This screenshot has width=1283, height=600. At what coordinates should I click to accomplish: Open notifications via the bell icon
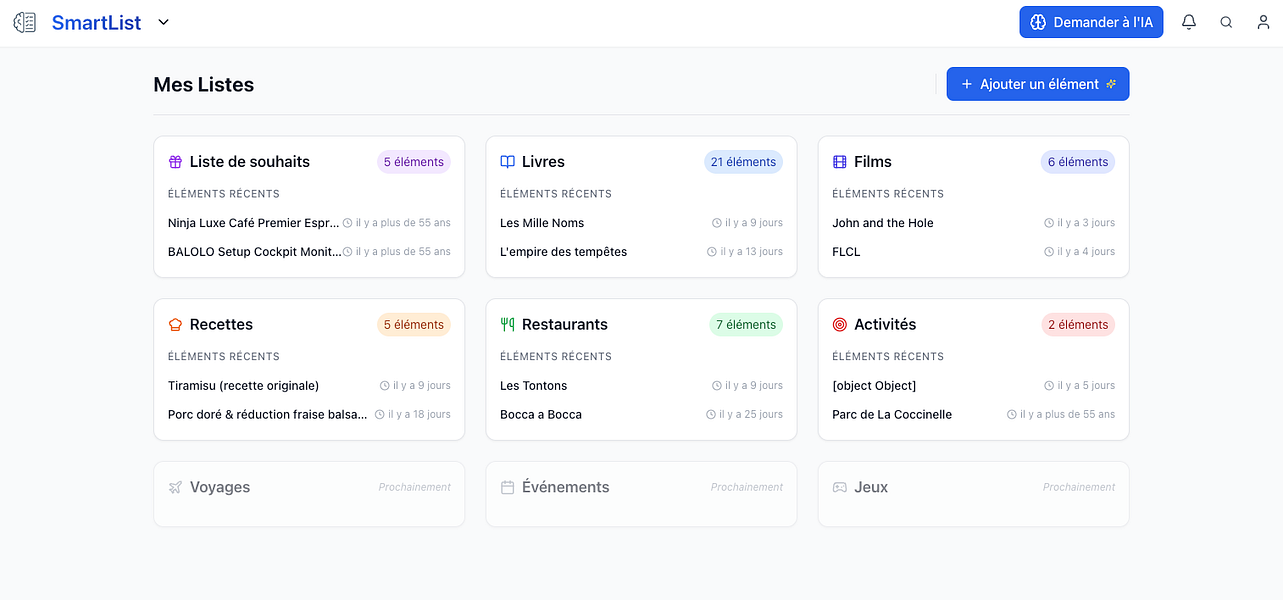point(1188,21)
